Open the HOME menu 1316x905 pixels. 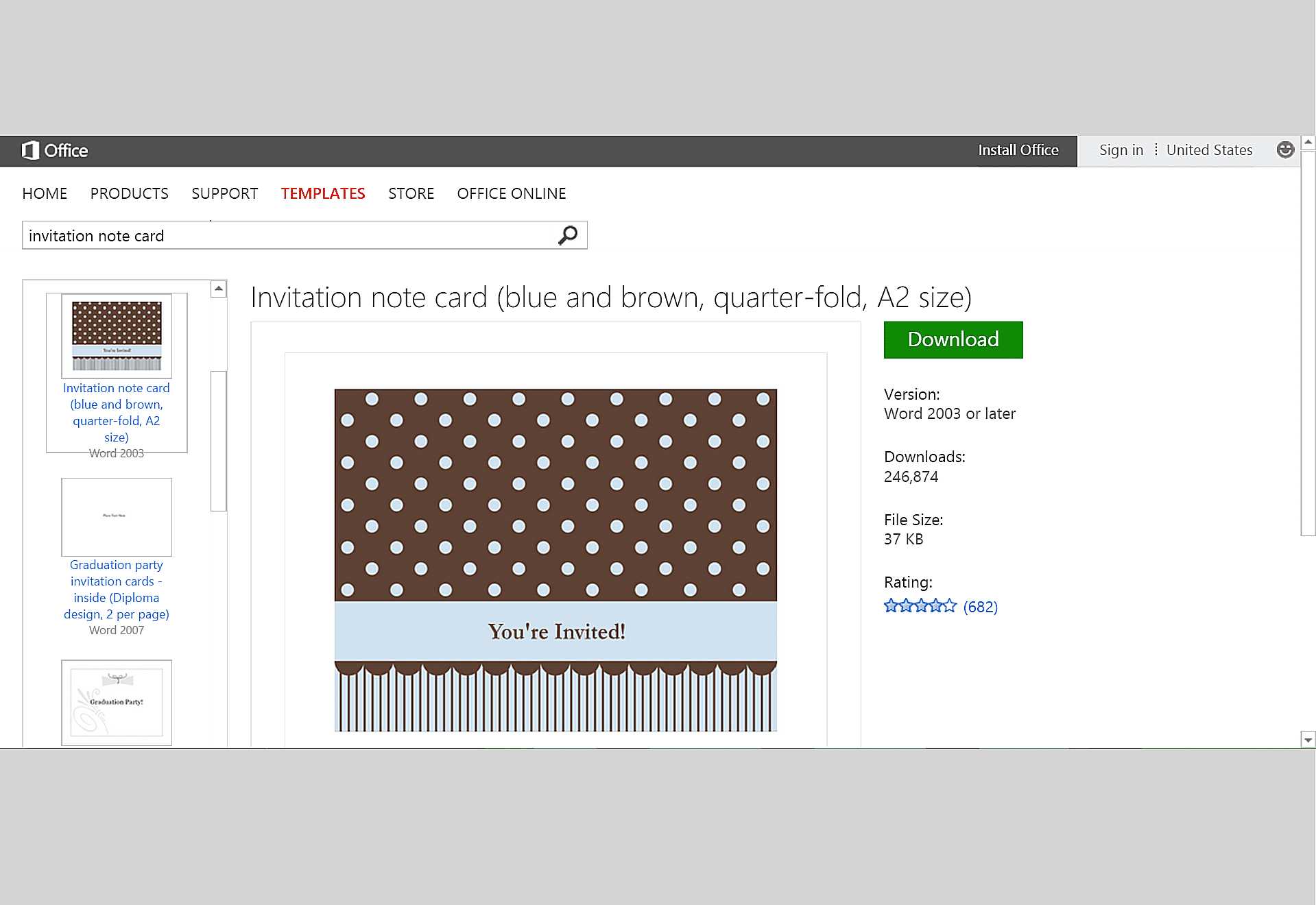click(45, 193)
